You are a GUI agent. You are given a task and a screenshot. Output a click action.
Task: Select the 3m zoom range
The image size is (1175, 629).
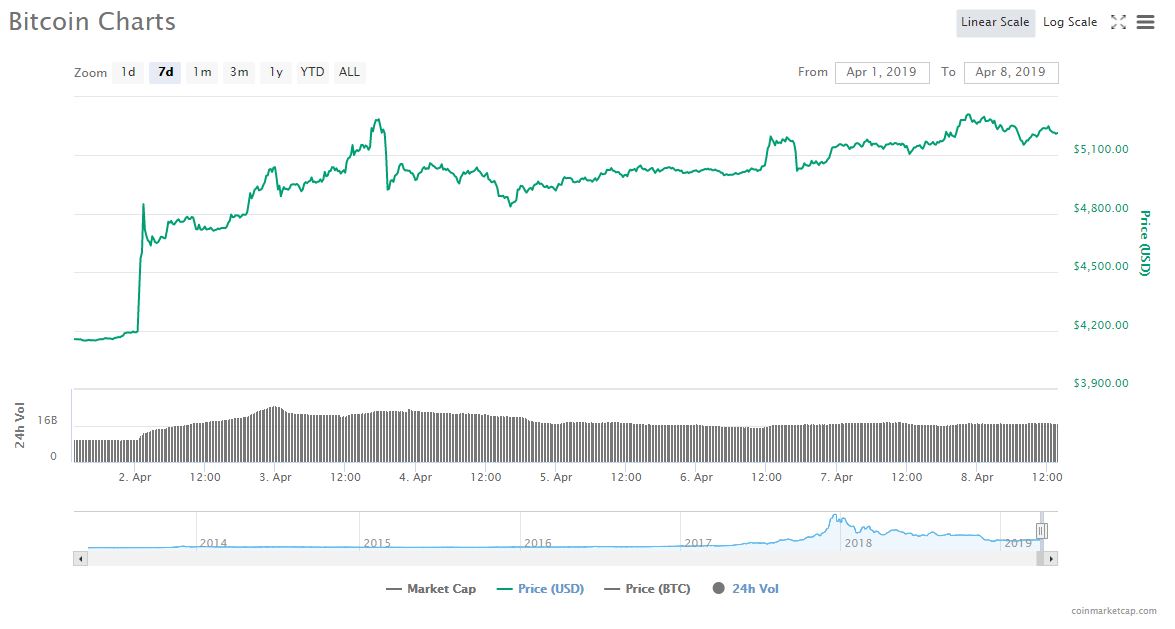click(x=238, y=72)
